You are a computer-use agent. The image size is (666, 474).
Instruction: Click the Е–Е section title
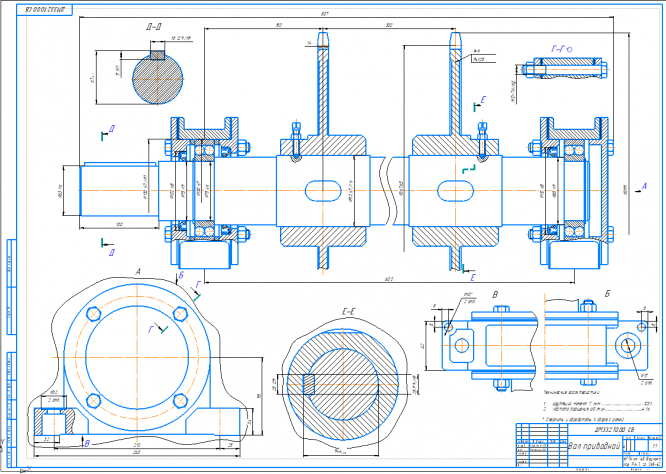(348, 313)
